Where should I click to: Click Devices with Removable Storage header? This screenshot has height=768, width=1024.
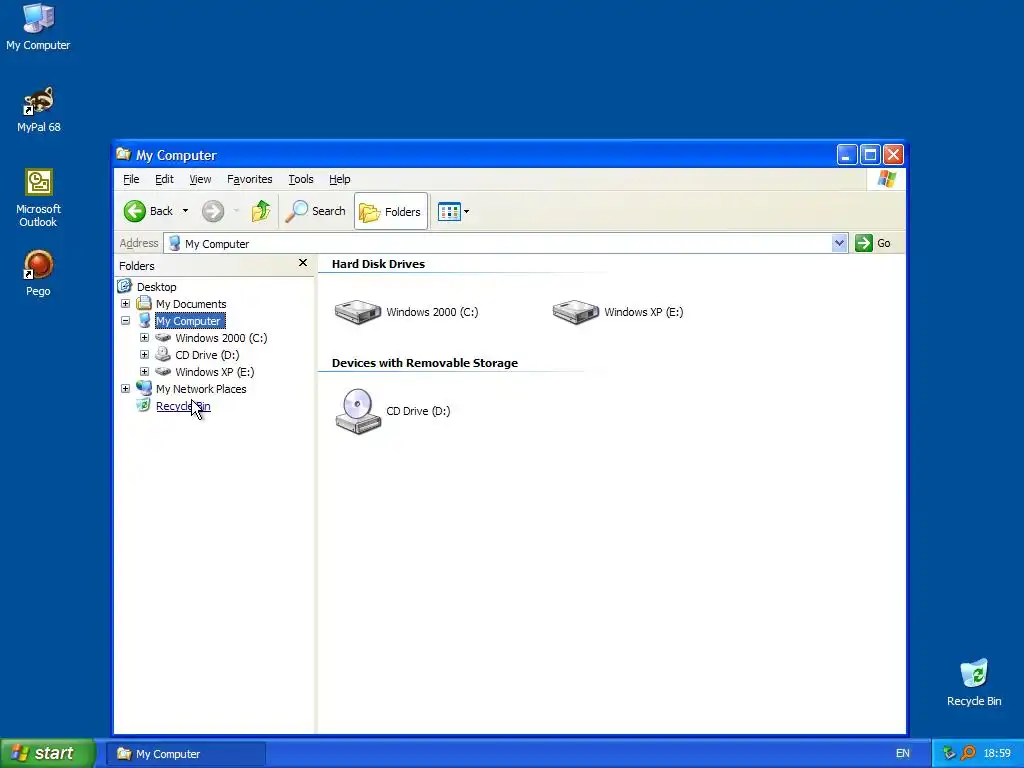(424, 363)
